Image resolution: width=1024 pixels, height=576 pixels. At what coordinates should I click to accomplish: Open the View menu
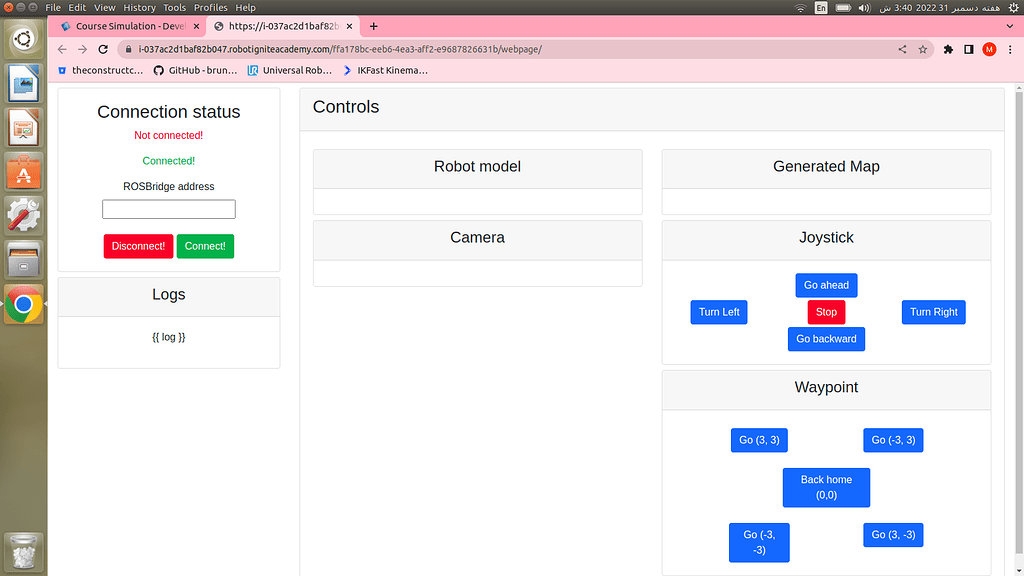point(104,8)
